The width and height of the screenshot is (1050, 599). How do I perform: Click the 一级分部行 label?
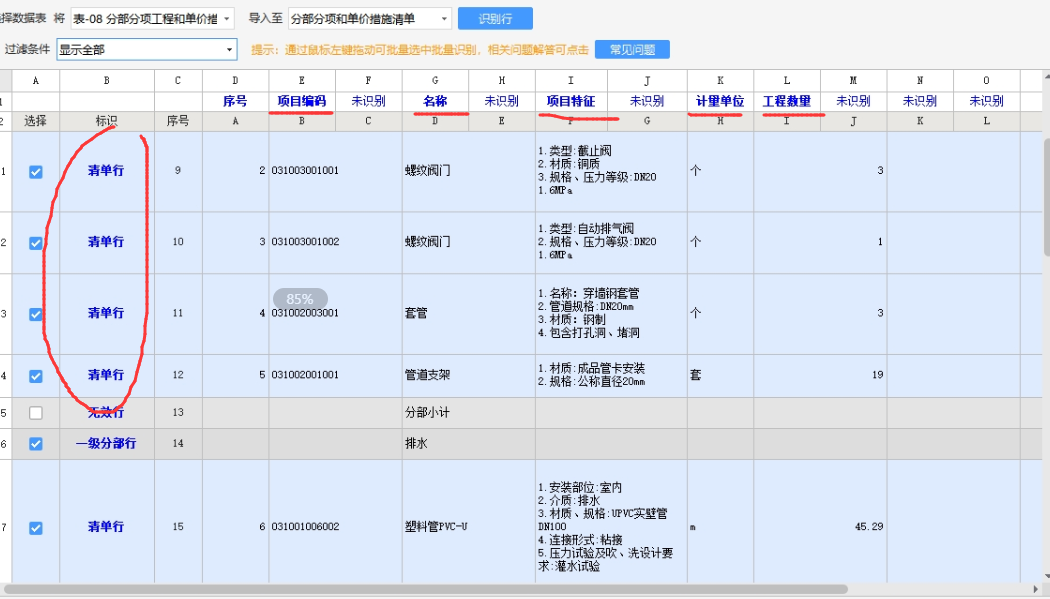coord(106,443)
